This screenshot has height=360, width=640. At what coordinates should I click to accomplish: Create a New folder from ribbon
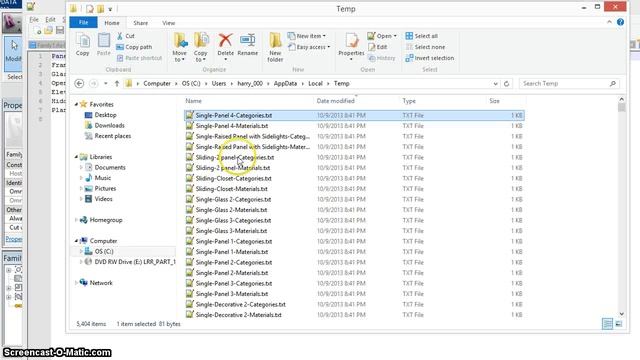click(275, 47)
